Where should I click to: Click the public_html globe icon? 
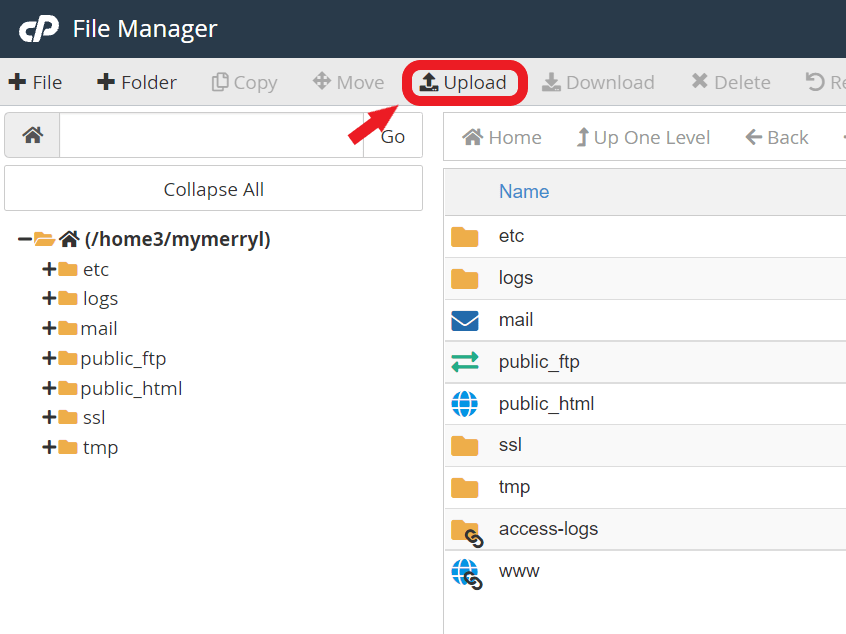pyautogui.click(x=465, y=404)
